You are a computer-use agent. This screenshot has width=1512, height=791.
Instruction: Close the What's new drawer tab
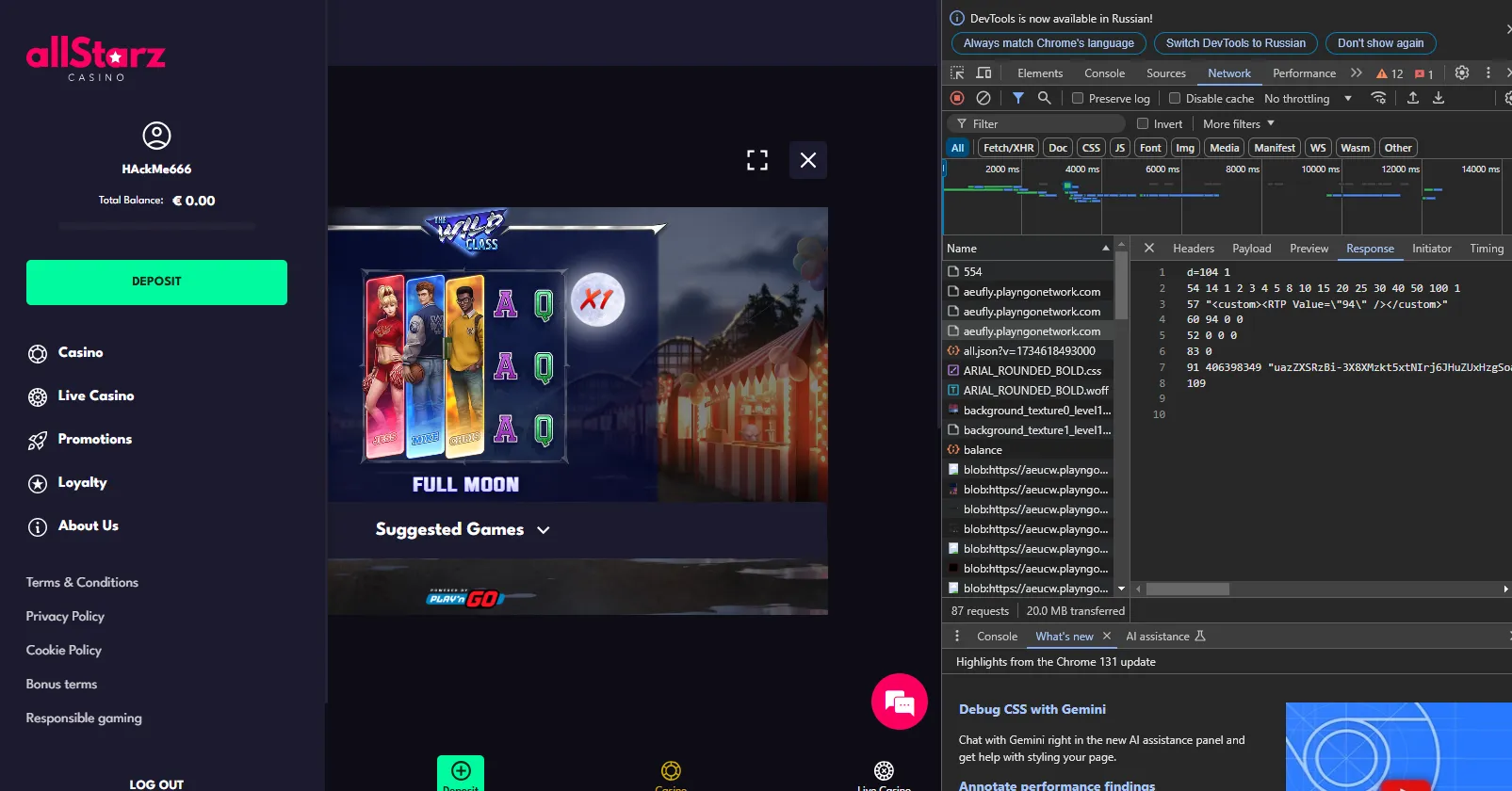(1107, 637)
